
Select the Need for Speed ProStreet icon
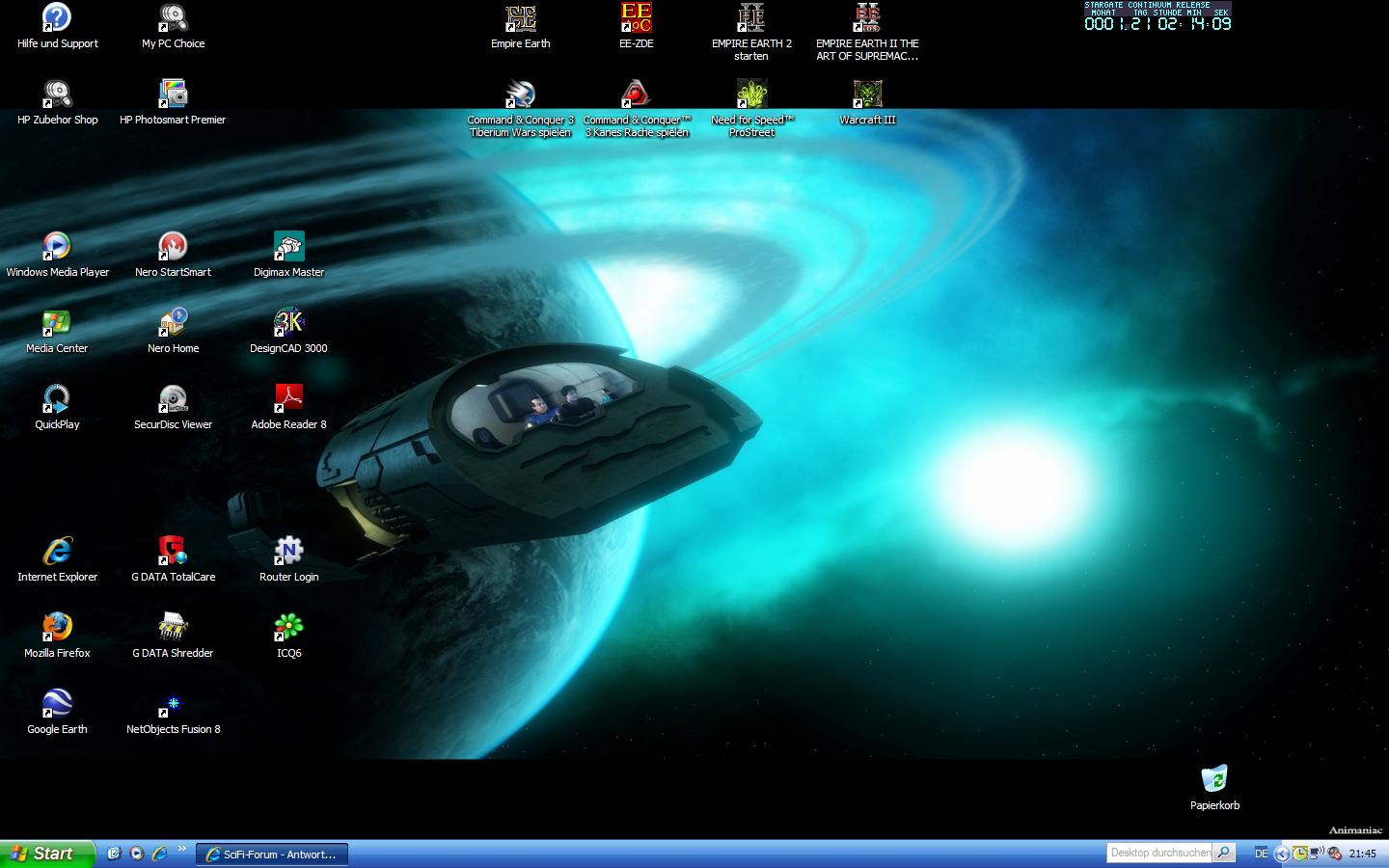tap(751, 95)
